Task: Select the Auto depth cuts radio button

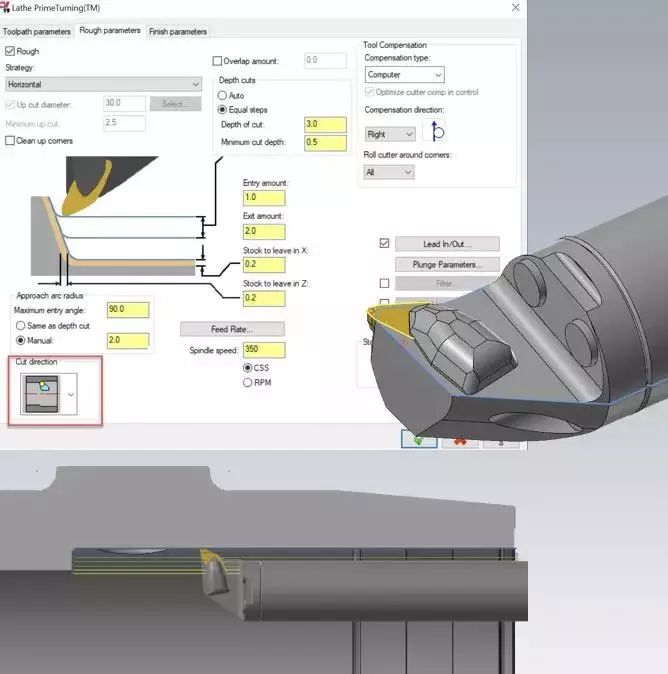Action: tap(223, 95)
